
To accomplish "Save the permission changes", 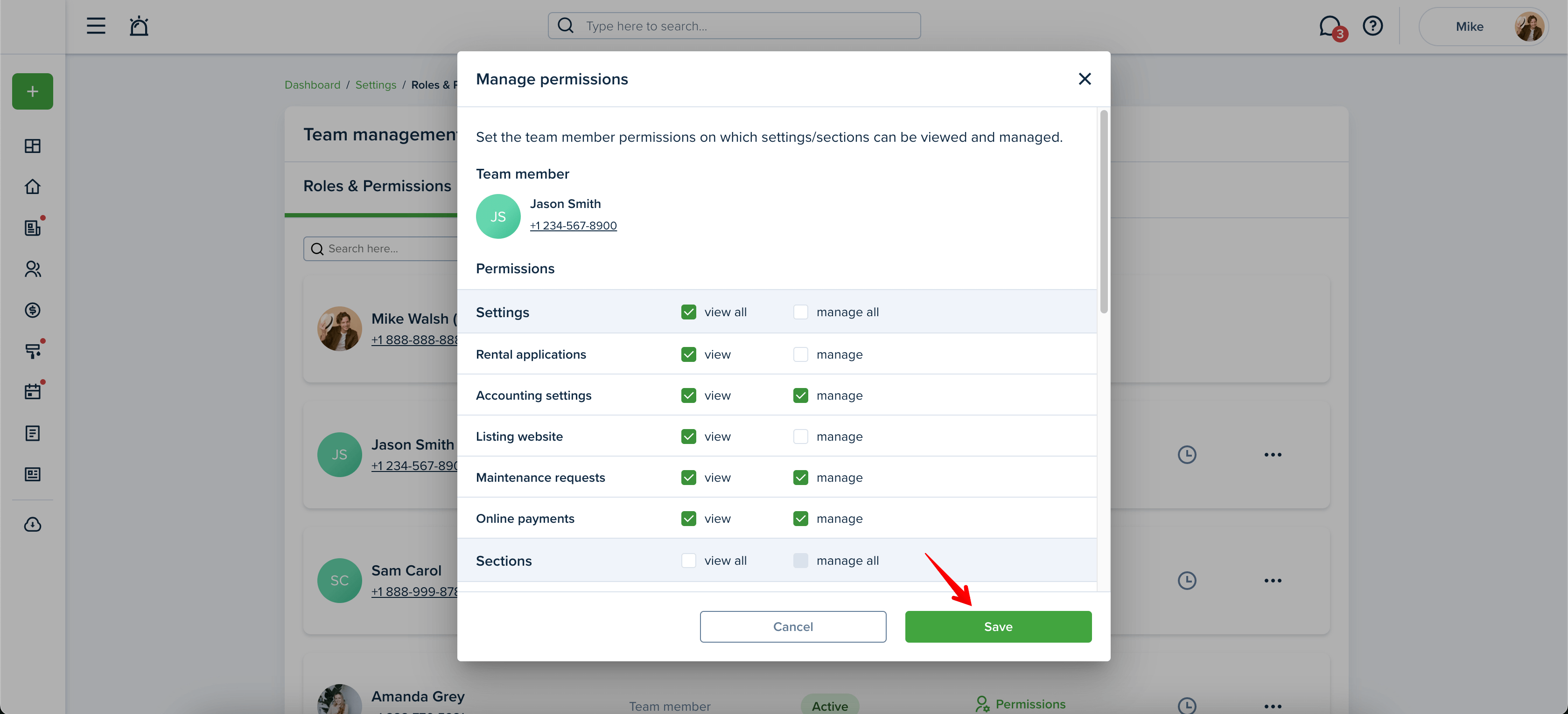I will coord(998,626).
